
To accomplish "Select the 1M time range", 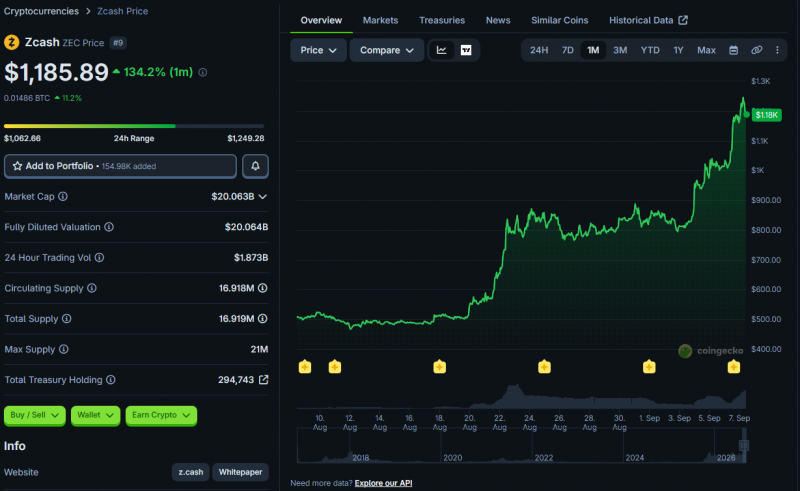I will pos(593,50).
